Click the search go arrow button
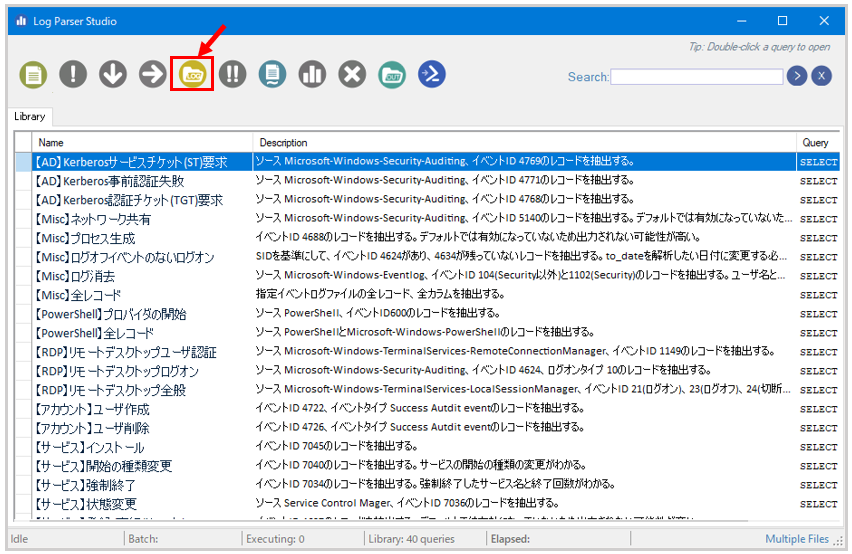This screenshot has height=554, width=852. tap(797, 76)
